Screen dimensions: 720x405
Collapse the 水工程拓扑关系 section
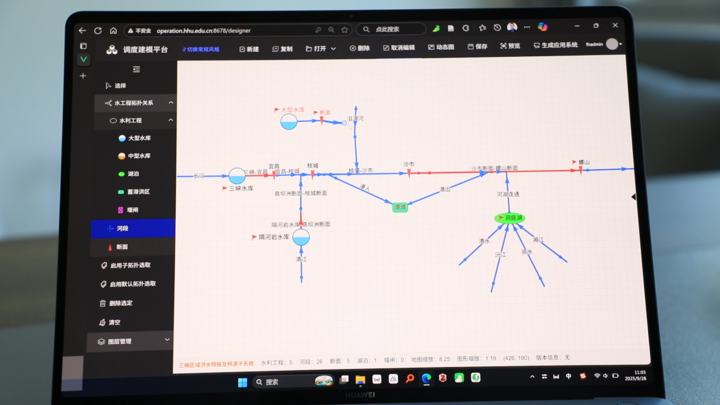171,103
